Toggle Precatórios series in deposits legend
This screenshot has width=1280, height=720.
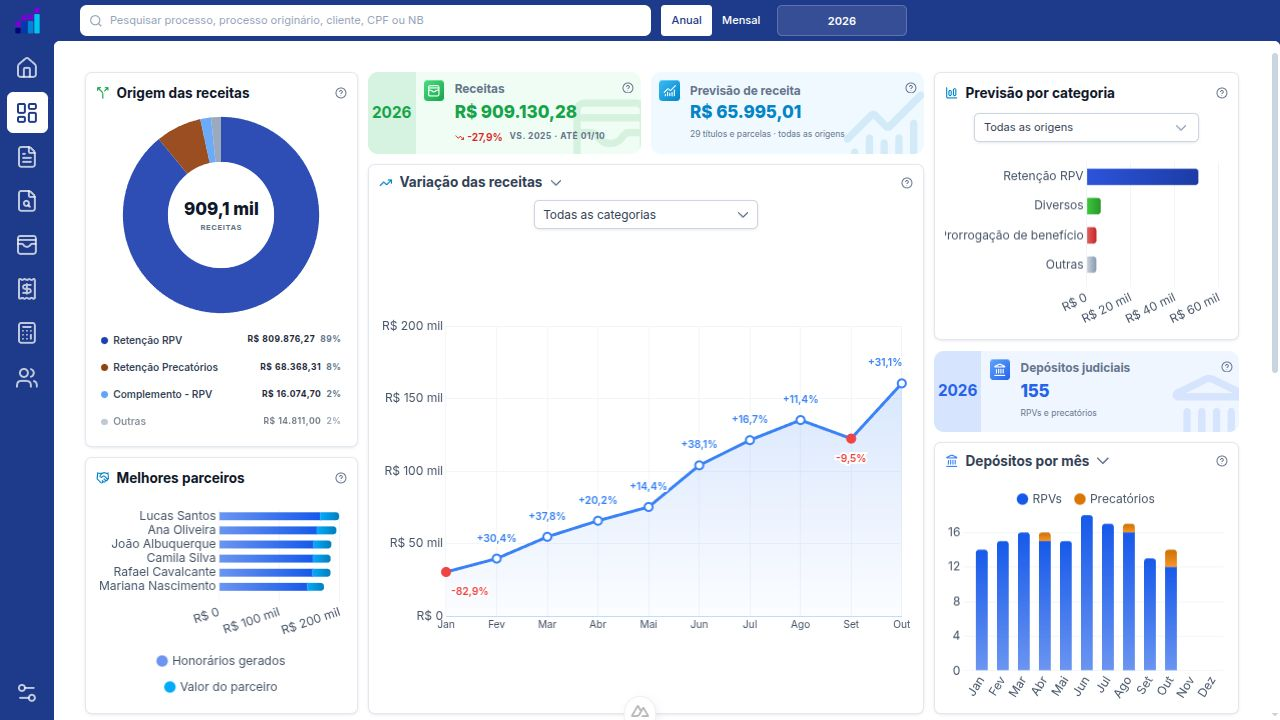tap(1114, 499)
